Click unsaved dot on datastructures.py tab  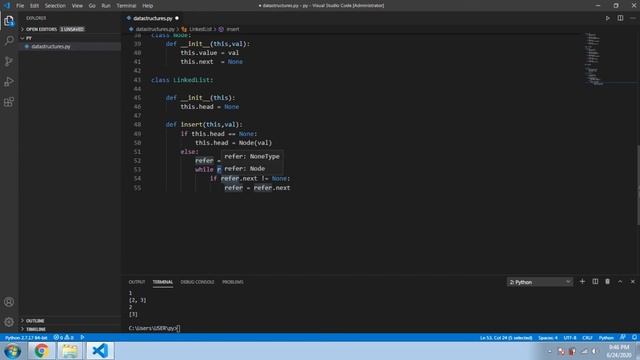177,18
